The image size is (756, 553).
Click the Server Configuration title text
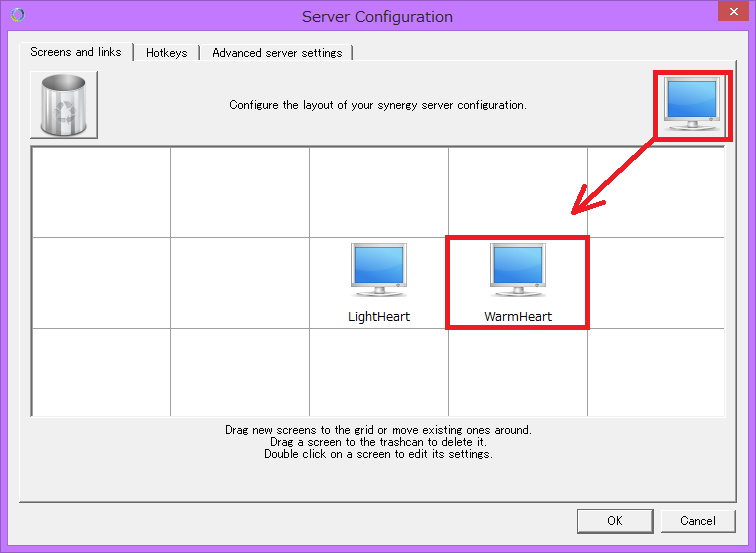pyautogui.click(x=377, y=17)
